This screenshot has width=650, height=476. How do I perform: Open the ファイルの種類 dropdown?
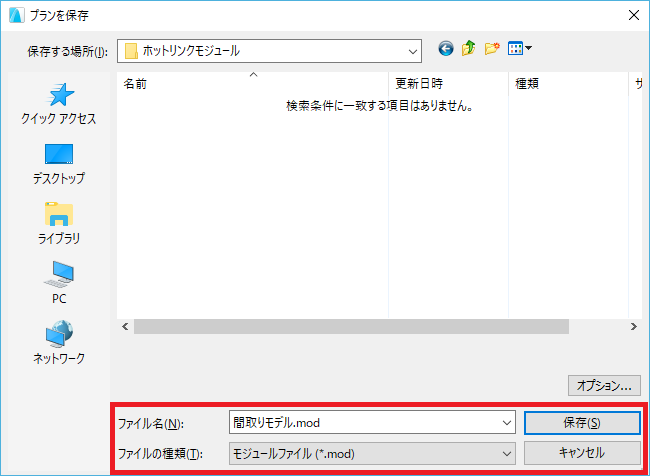[x=372, y=454]
